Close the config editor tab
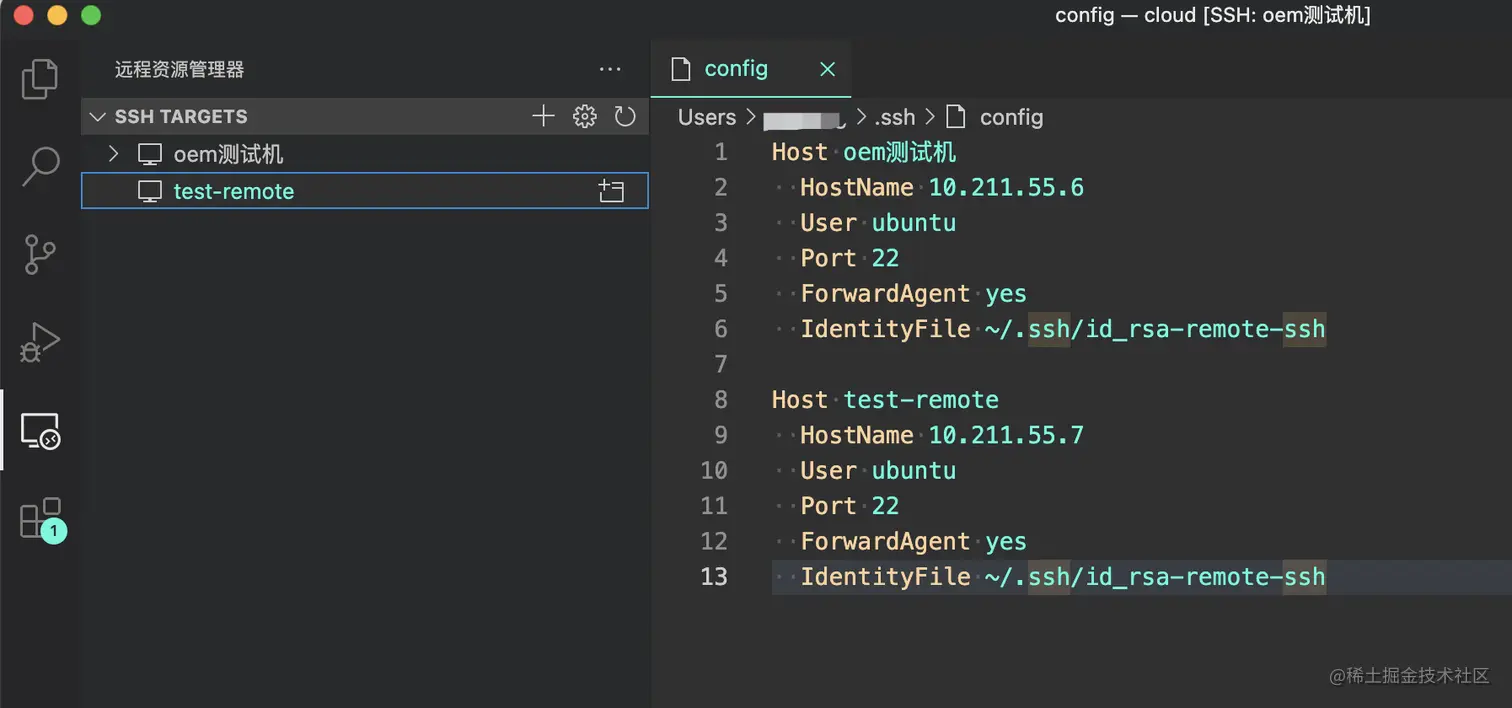 pyautogui.click(x=827, y=69)
